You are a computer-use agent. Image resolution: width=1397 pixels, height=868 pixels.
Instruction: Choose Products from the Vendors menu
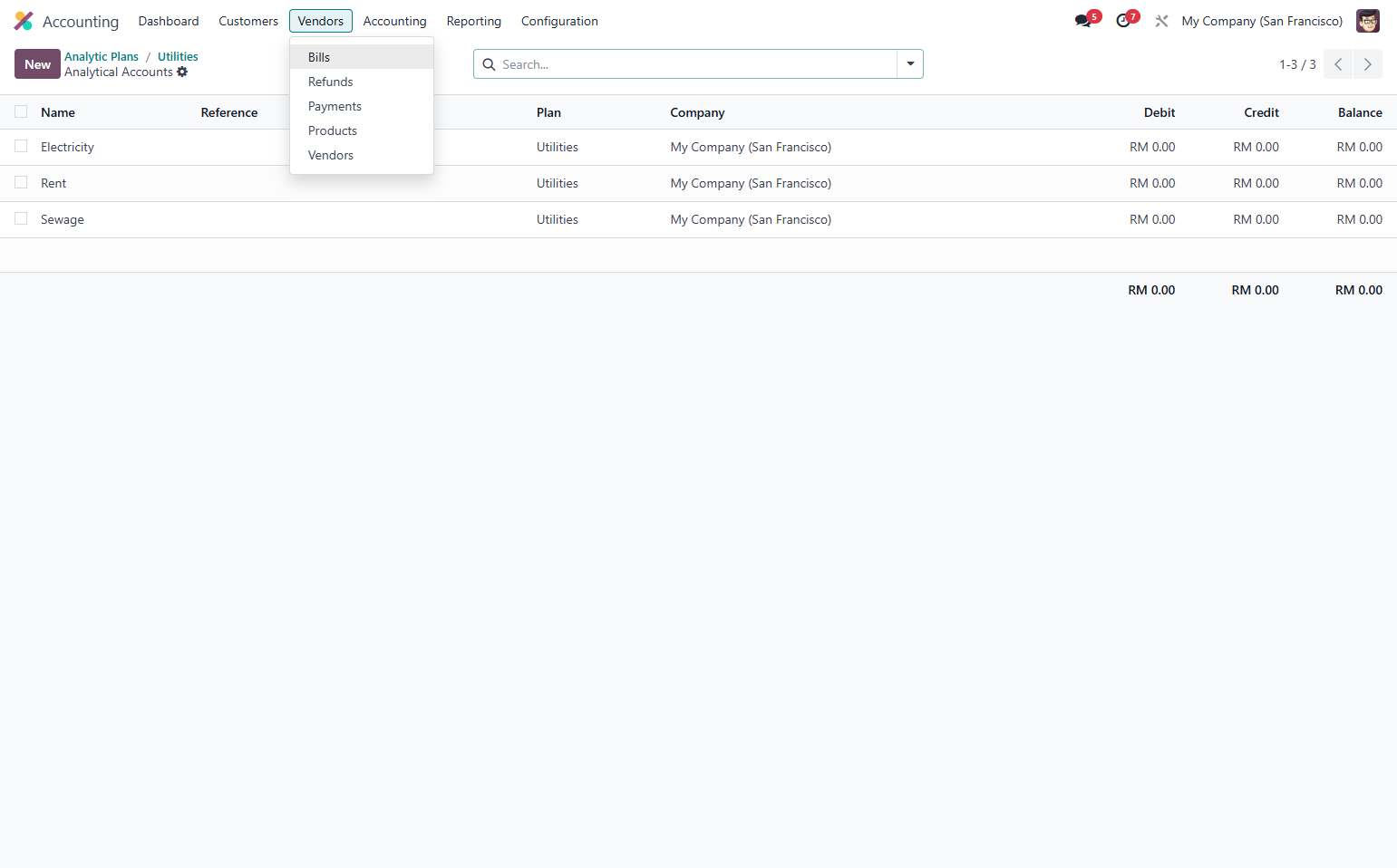tap(362, 130)
